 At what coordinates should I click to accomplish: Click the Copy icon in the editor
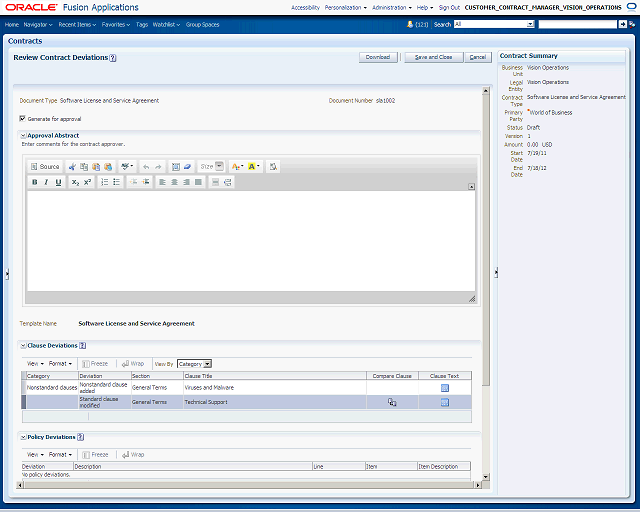84,167
